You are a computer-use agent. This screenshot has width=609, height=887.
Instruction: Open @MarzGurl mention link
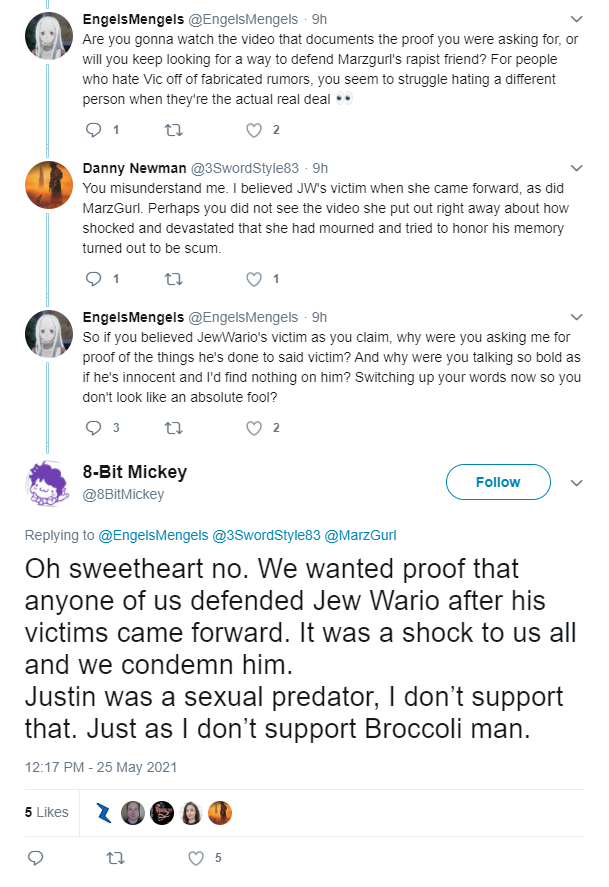[360, 535]
